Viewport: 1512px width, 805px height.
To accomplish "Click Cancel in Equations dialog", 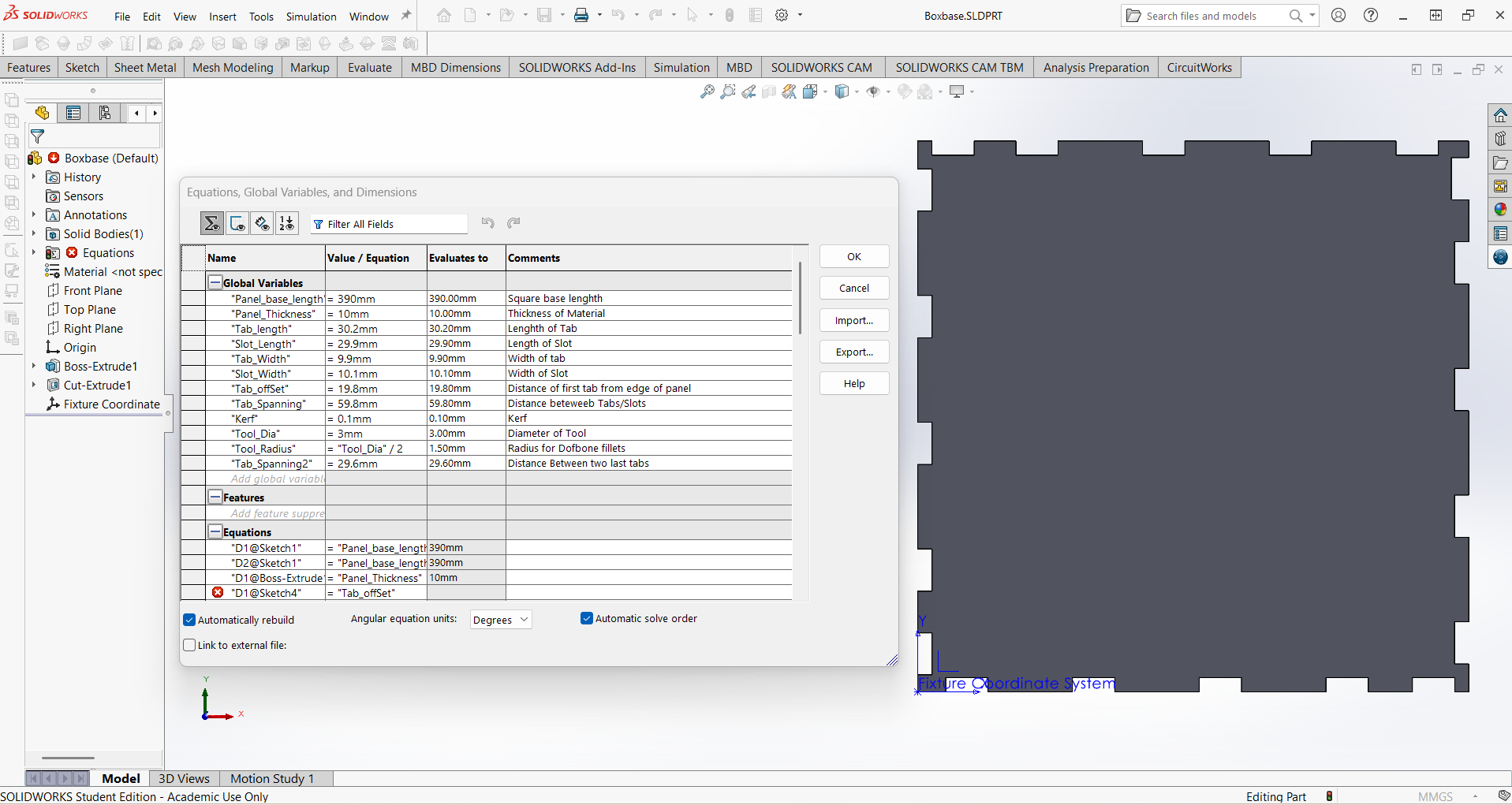I will click(x=854, y=288).
